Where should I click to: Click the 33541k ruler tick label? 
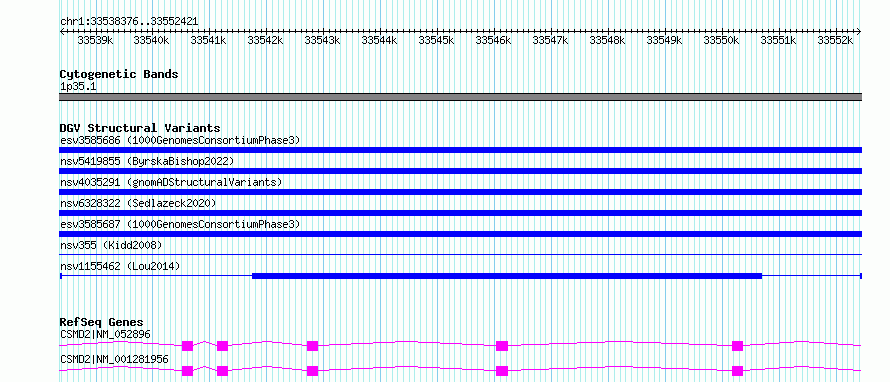pos(209,40)
